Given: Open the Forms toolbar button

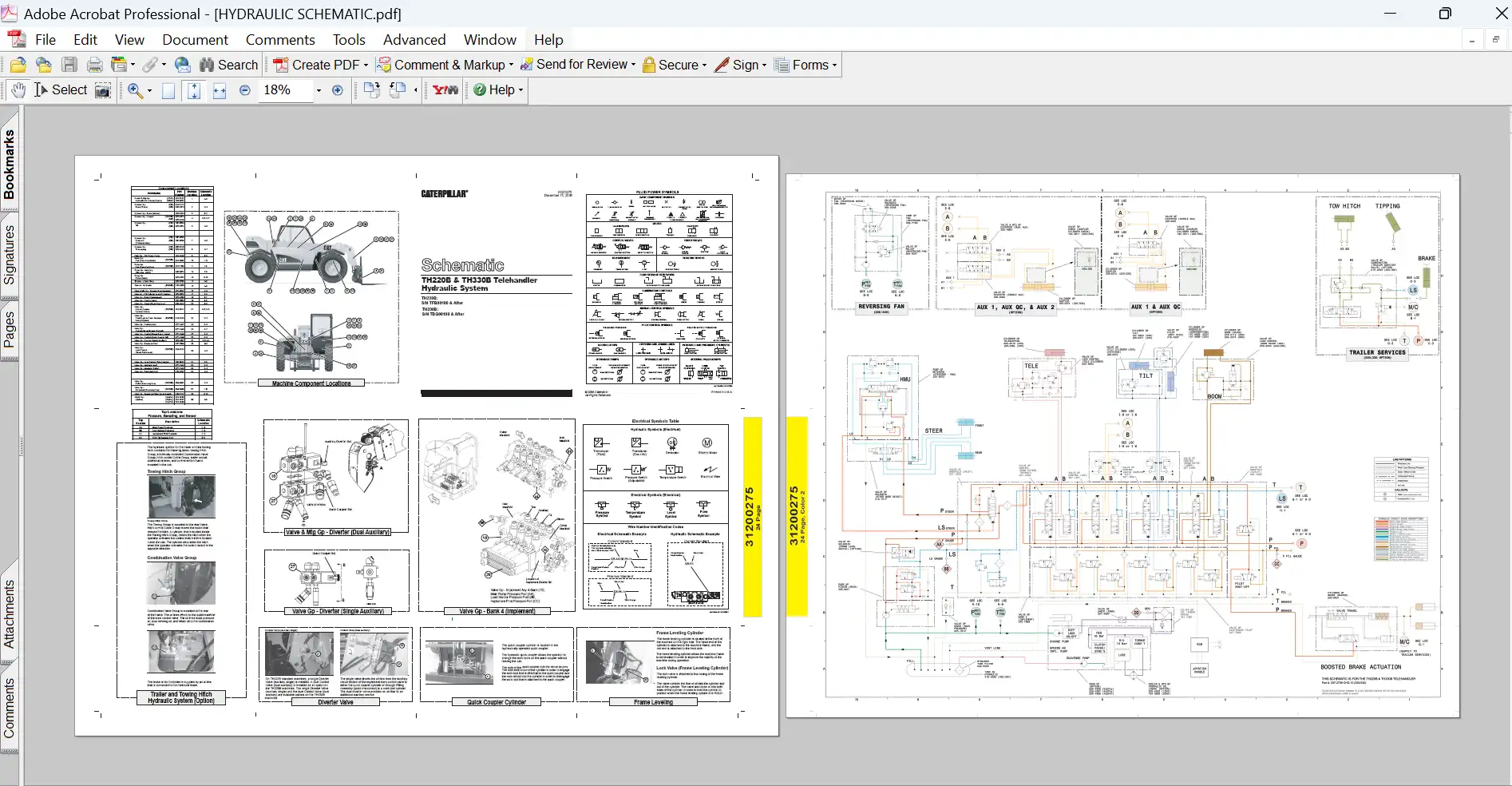Looking at the screenshot, I should coord(802,65).
